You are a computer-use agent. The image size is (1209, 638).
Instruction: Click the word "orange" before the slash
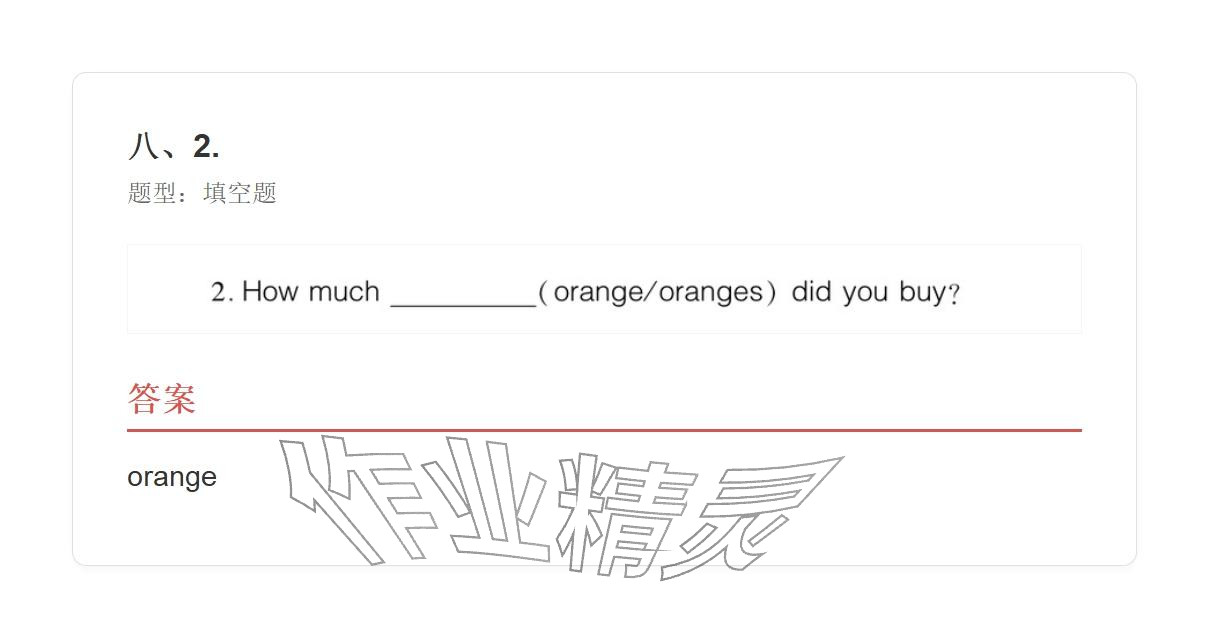click(x=599, y=292)
